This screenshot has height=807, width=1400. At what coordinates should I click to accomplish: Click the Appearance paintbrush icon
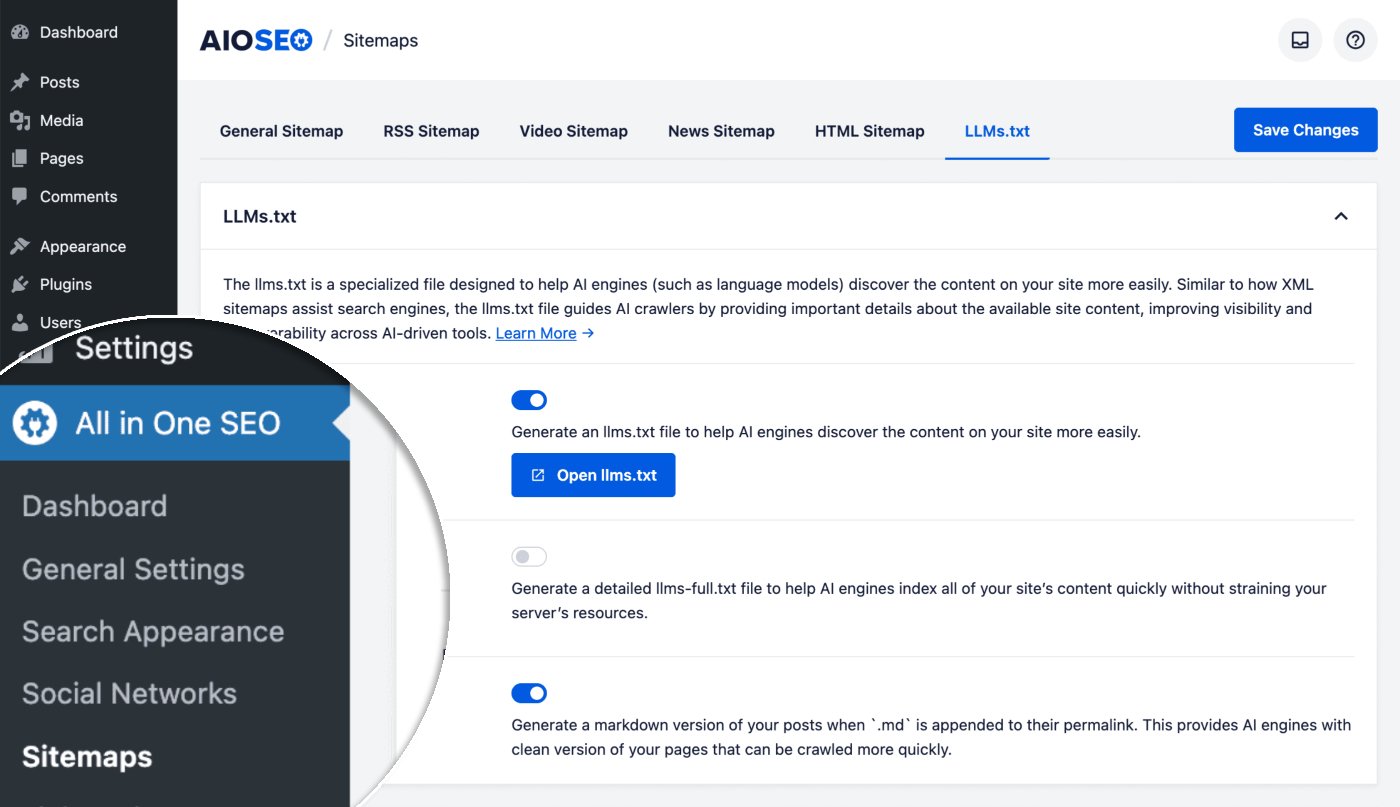[x=19, y=246]
